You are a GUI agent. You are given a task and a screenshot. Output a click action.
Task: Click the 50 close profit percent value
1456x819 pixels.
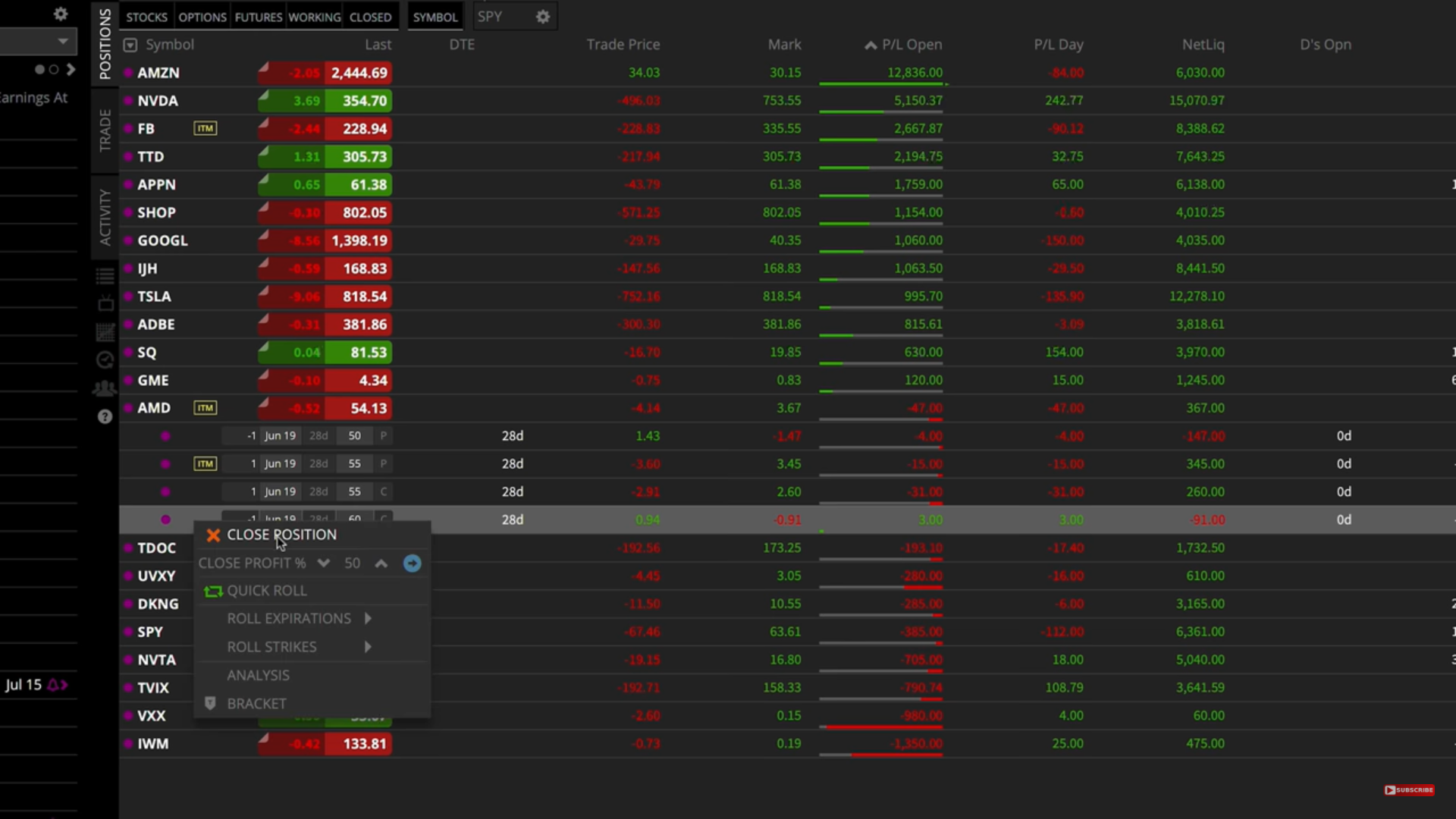tap(352, 563)
